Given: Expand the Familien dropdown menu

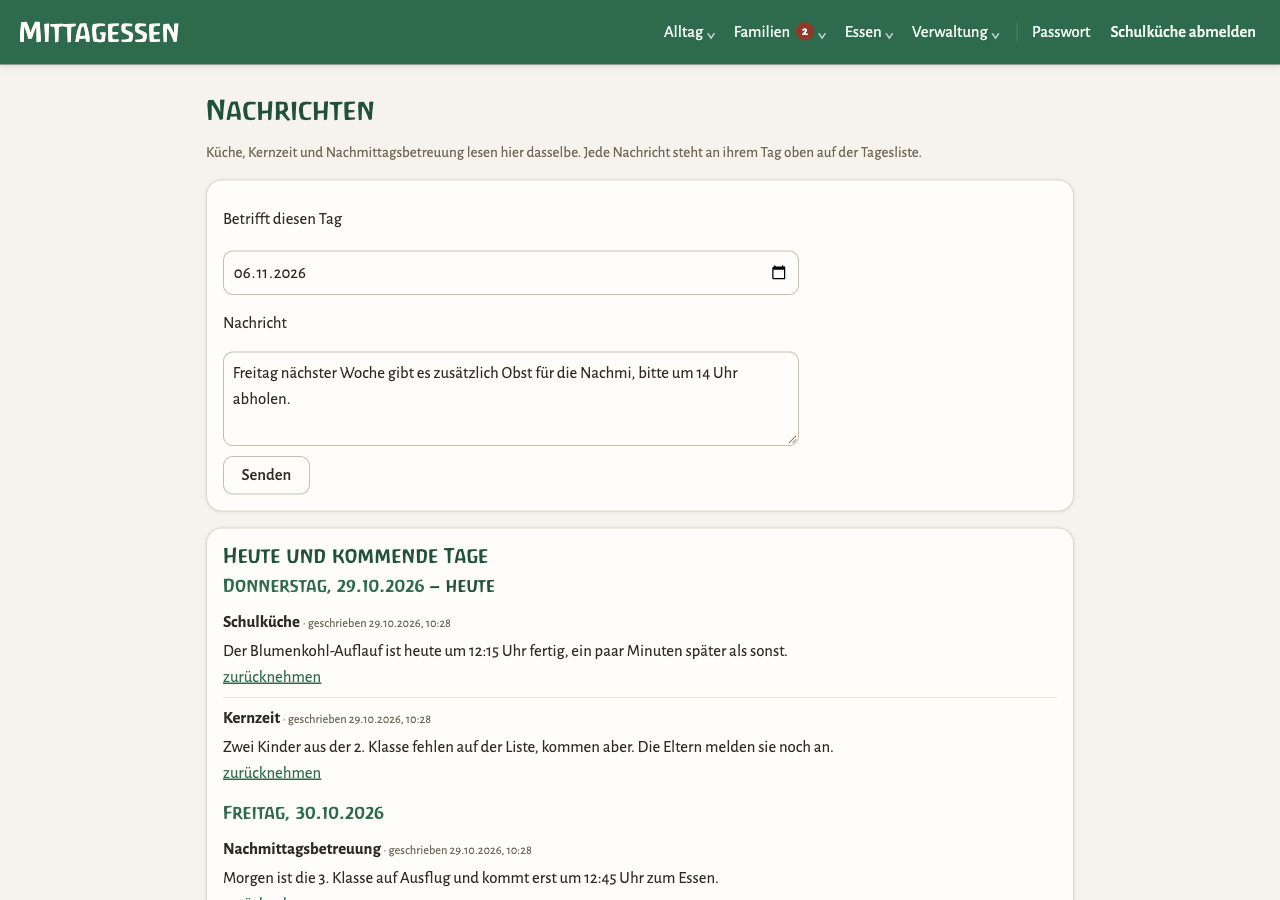Looking at the screenshot, I should 780,32.
